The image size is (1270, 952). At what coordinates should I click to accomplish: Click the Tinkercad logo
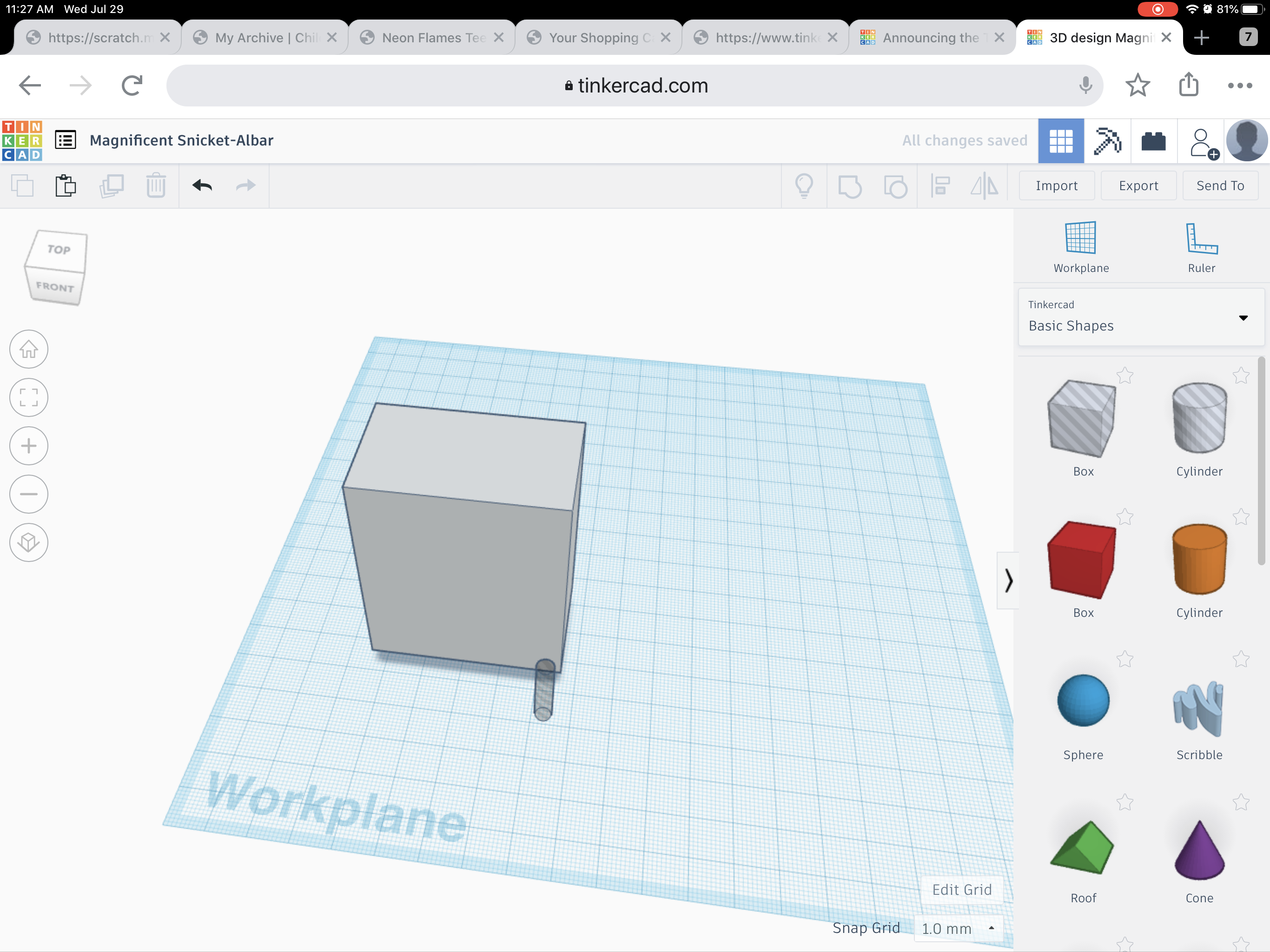point(22,141)
